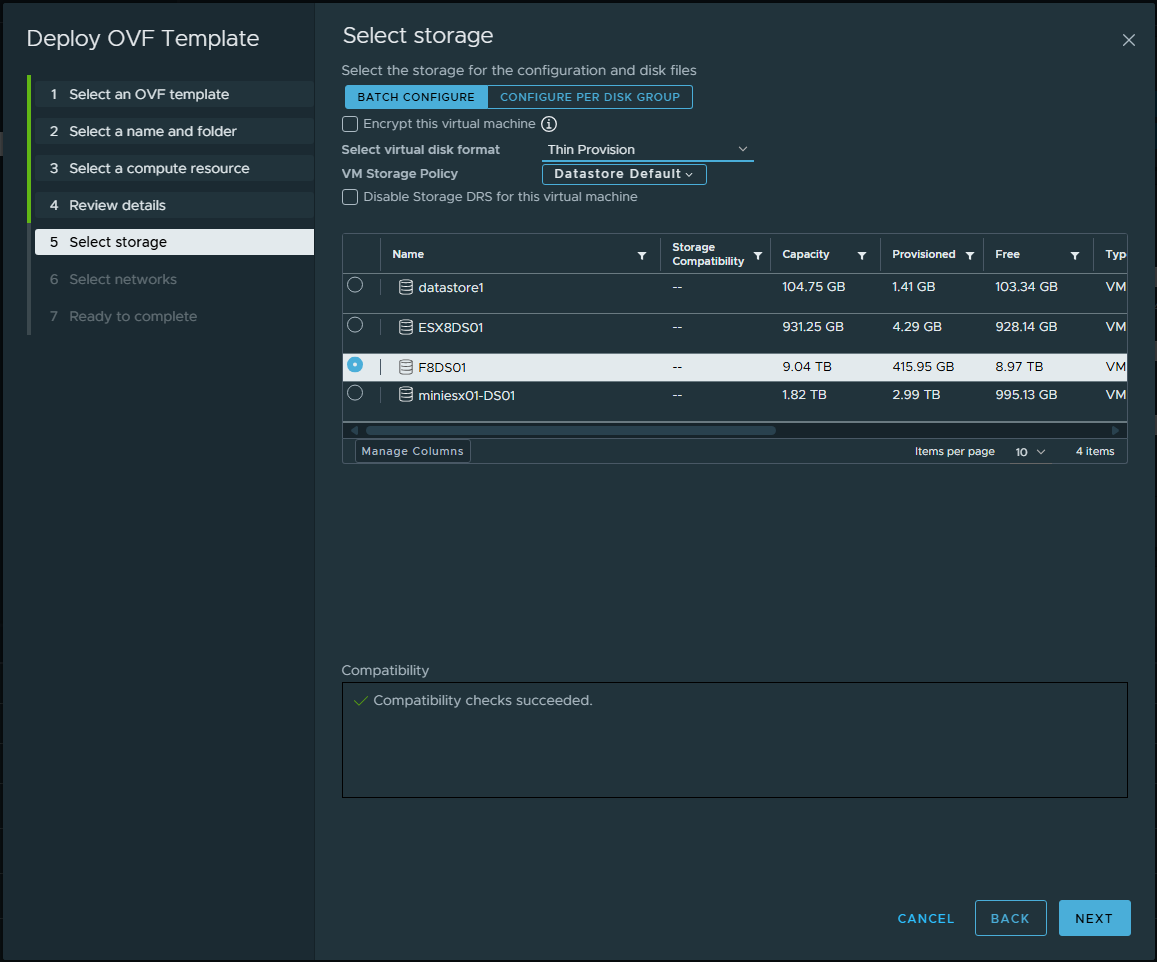Open the Items per page dropdown
This screenshot has width=1157, height=962.
(1030, 452)
